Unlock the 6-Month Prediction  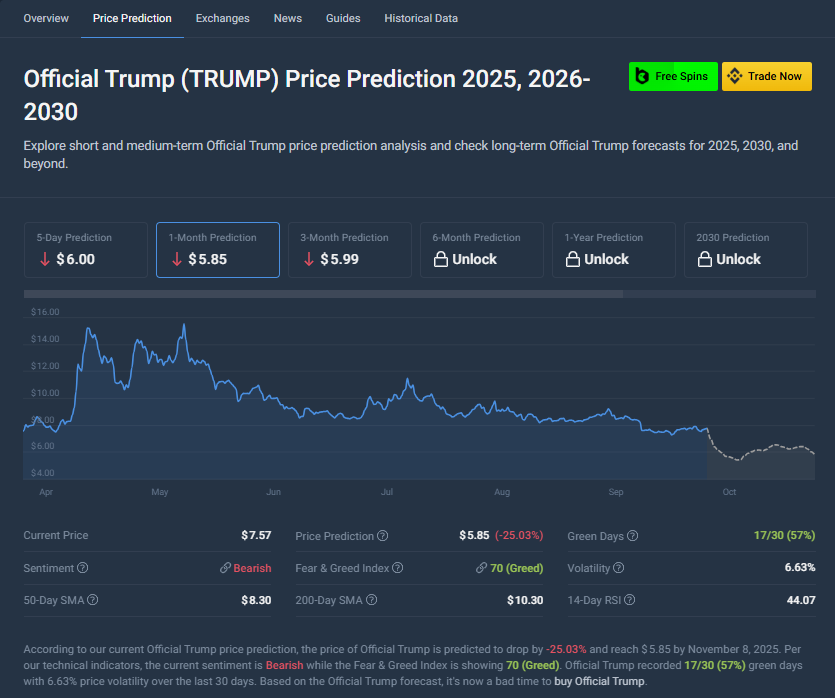[481, 250]
